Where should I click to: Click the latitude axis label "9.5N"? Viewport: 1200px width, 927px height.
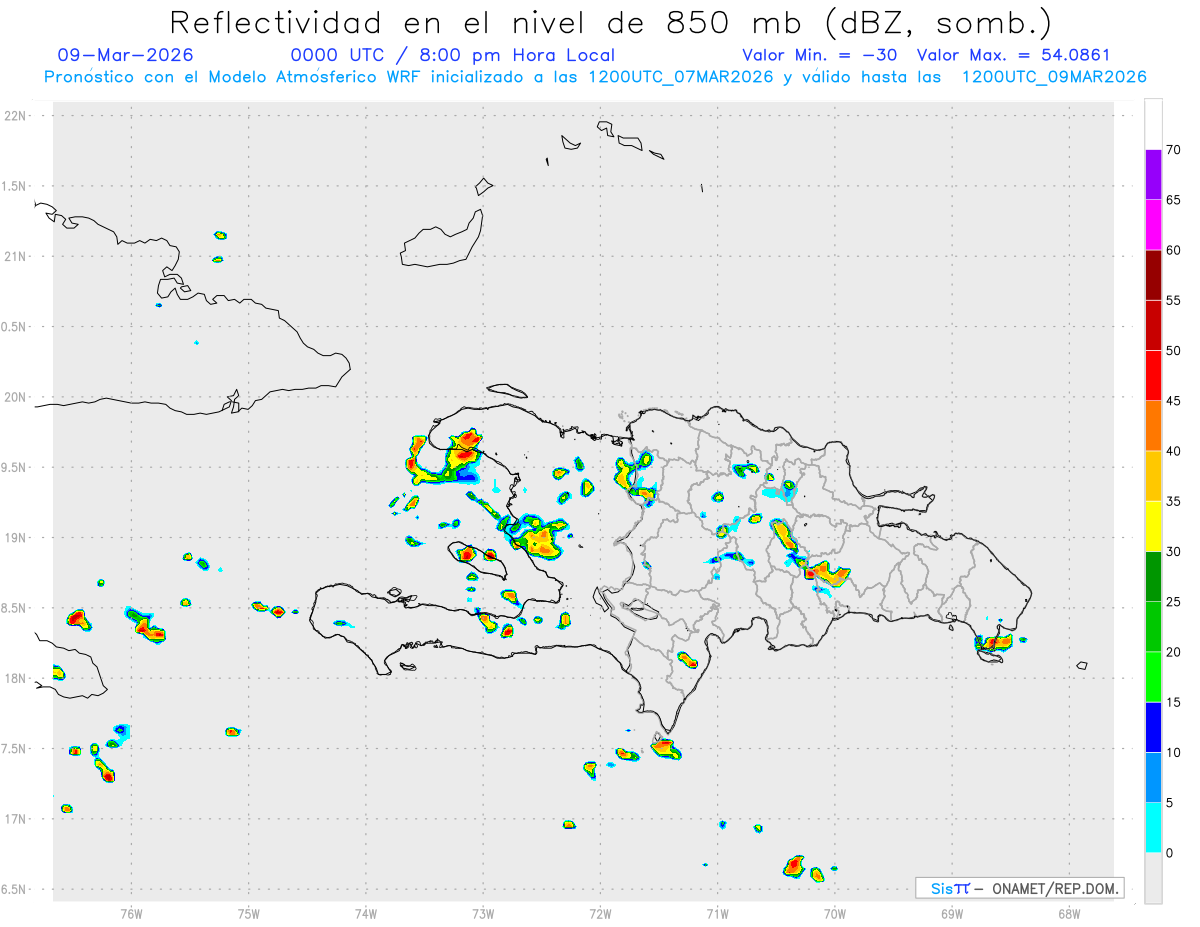pos(14,467)
